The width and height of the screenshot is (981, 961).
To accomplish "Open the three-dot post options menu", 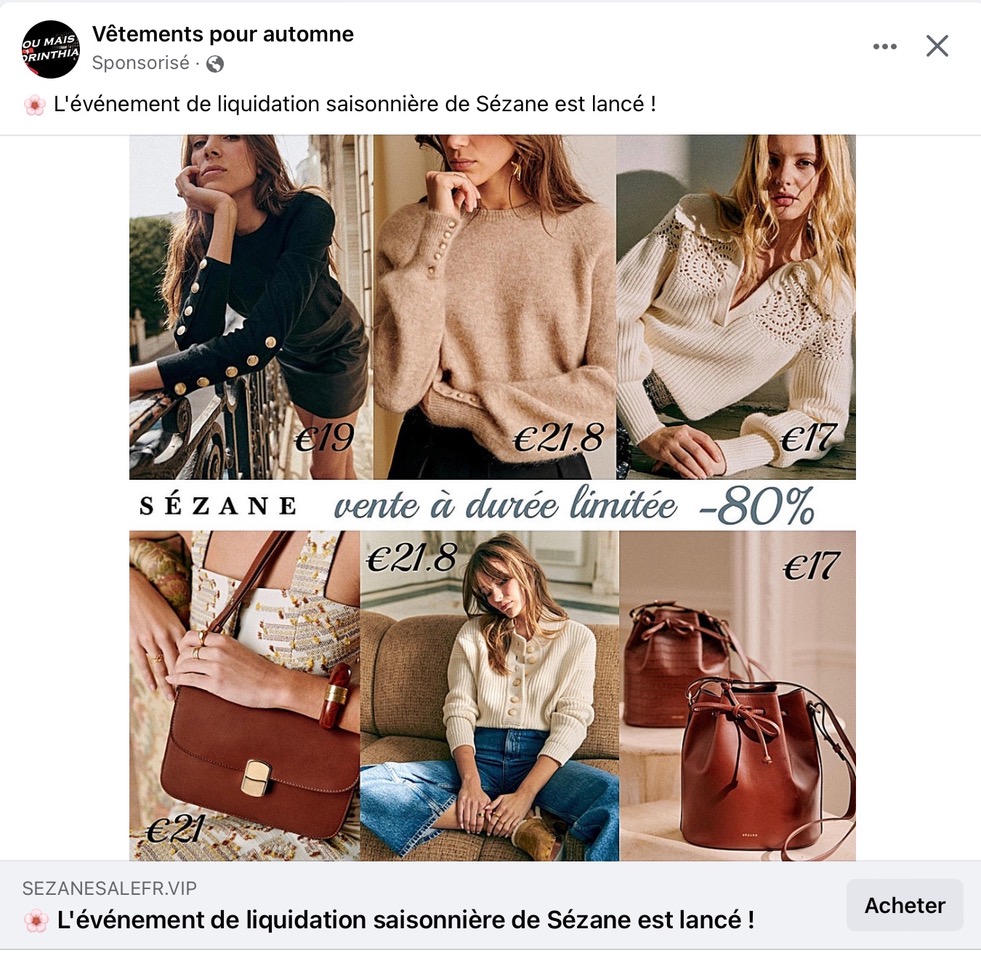I will [x=885, y=46].
